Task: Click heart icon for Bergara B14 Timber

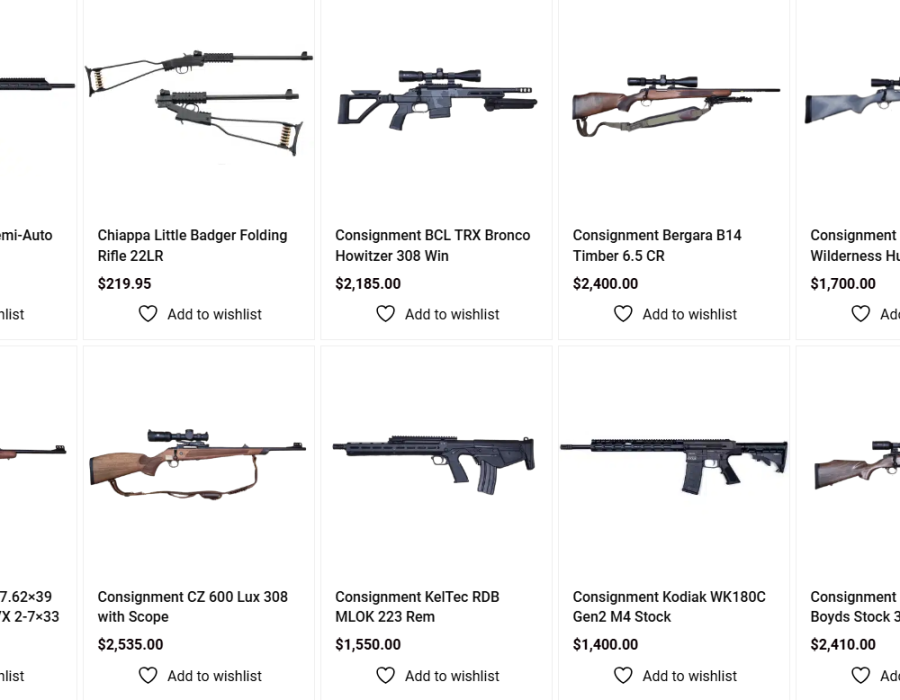Action: tap(623, 314)
